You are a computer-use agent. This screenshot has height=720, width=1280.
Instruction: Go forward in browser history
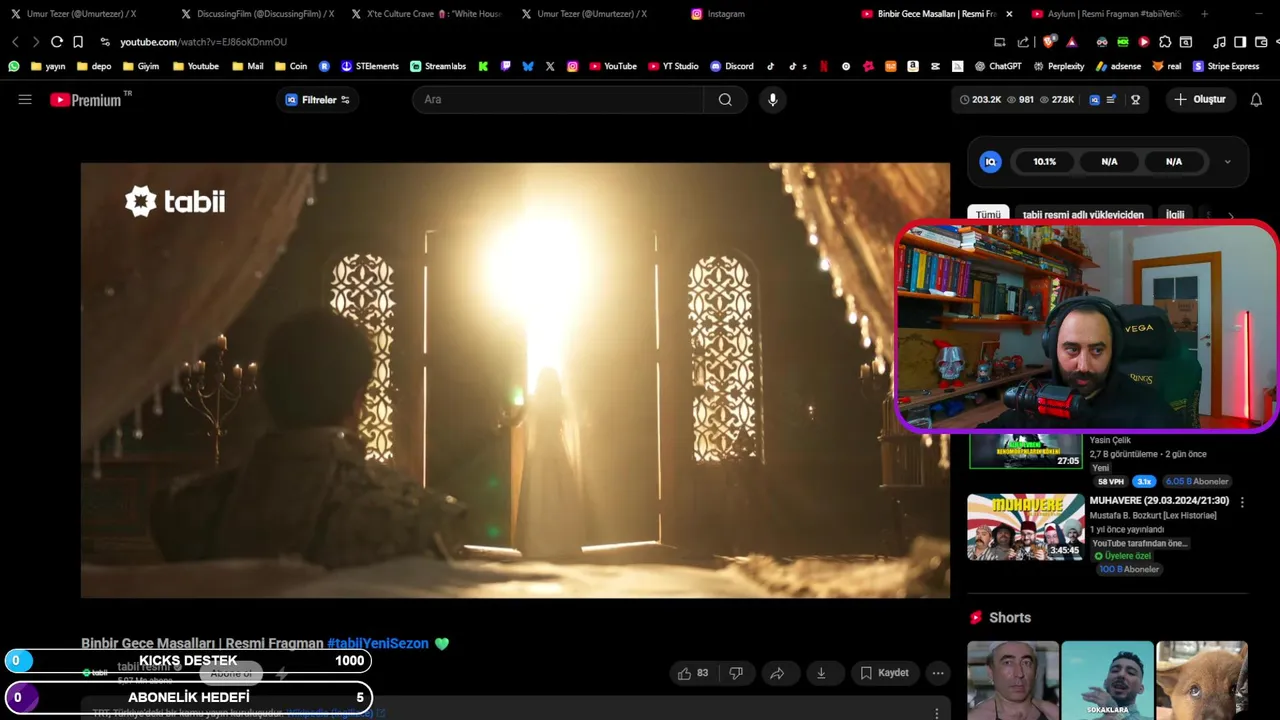click(35, 42)
